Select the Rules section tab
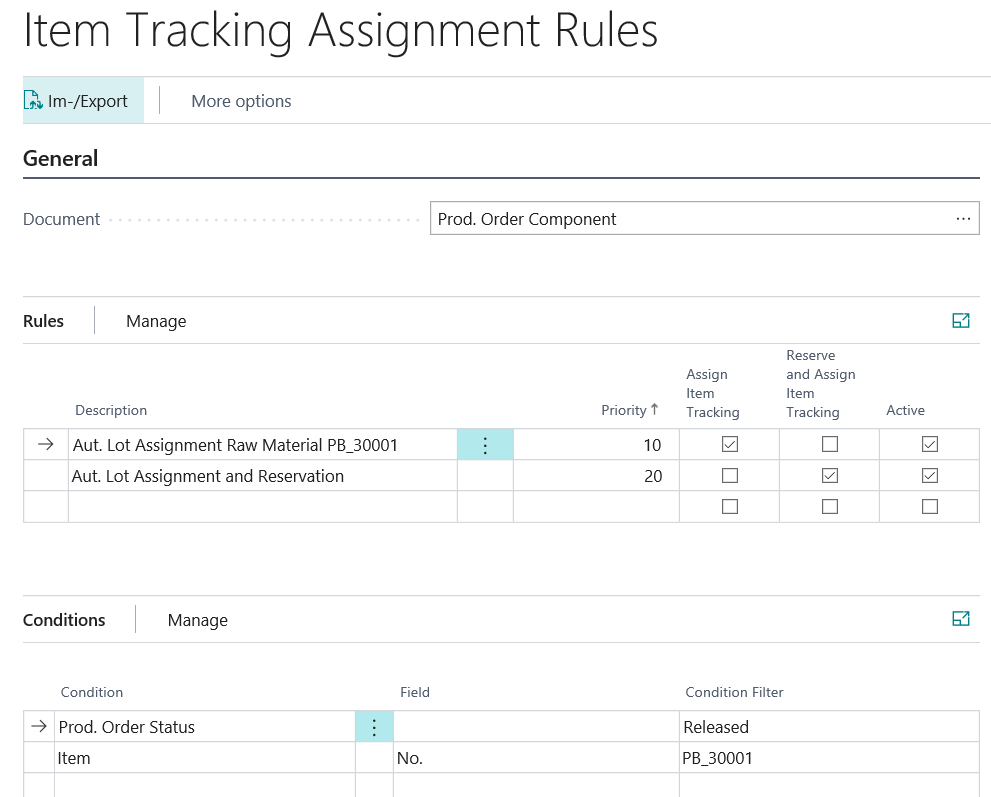Image resolution: width=991 pixels, height=797 pixels. pyautogui.click(x=43, y=321)
